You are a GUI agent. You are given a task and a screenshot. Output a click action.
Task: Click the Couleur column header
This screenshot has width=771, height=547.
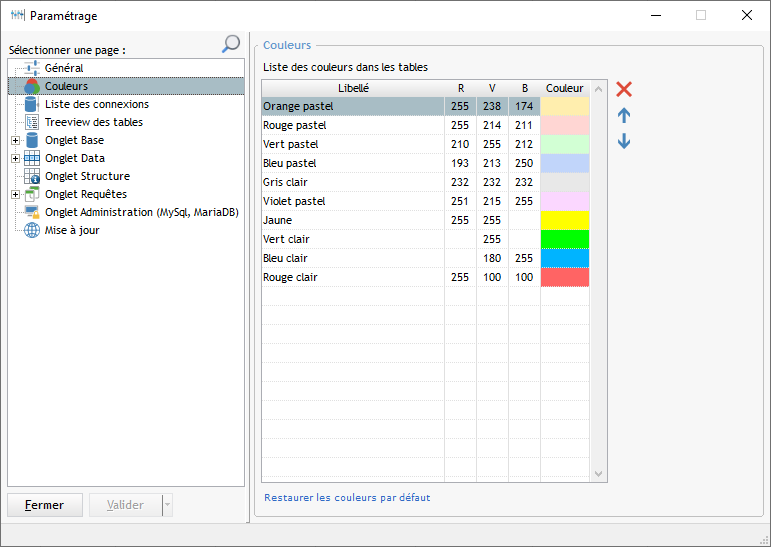(x=564, y=88)
